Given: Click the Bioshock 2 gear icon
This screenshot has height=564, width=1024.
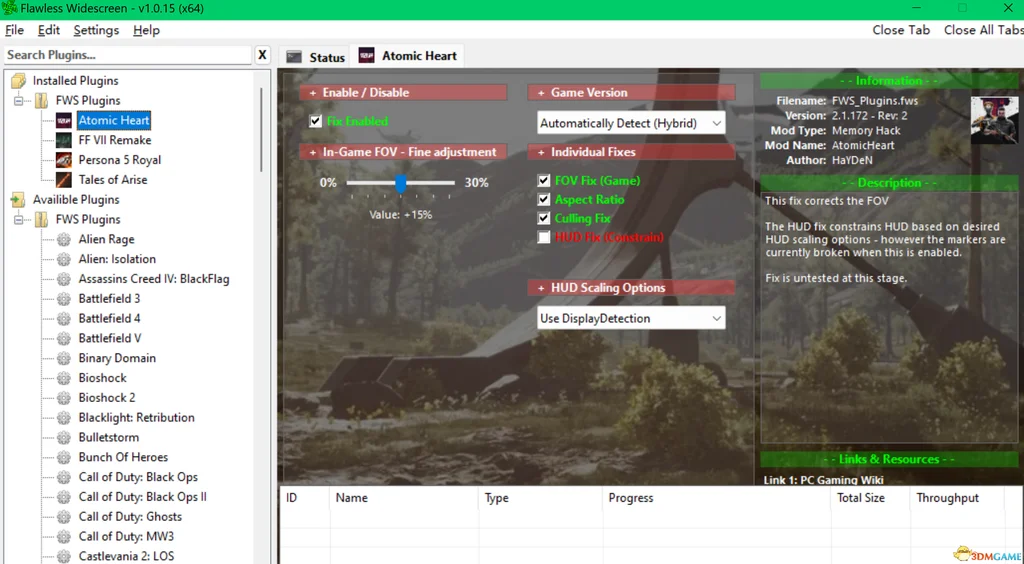Looking at the screenshot, I should (64, 398).
